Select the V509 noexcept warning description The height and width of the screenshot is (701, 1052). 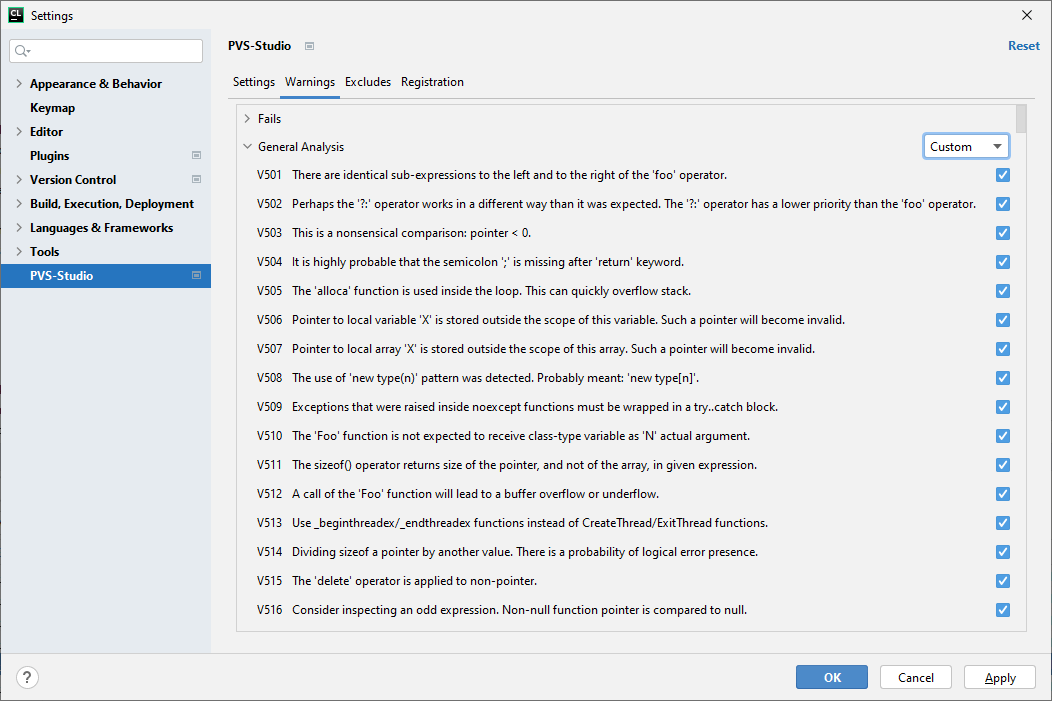point(535,407)
